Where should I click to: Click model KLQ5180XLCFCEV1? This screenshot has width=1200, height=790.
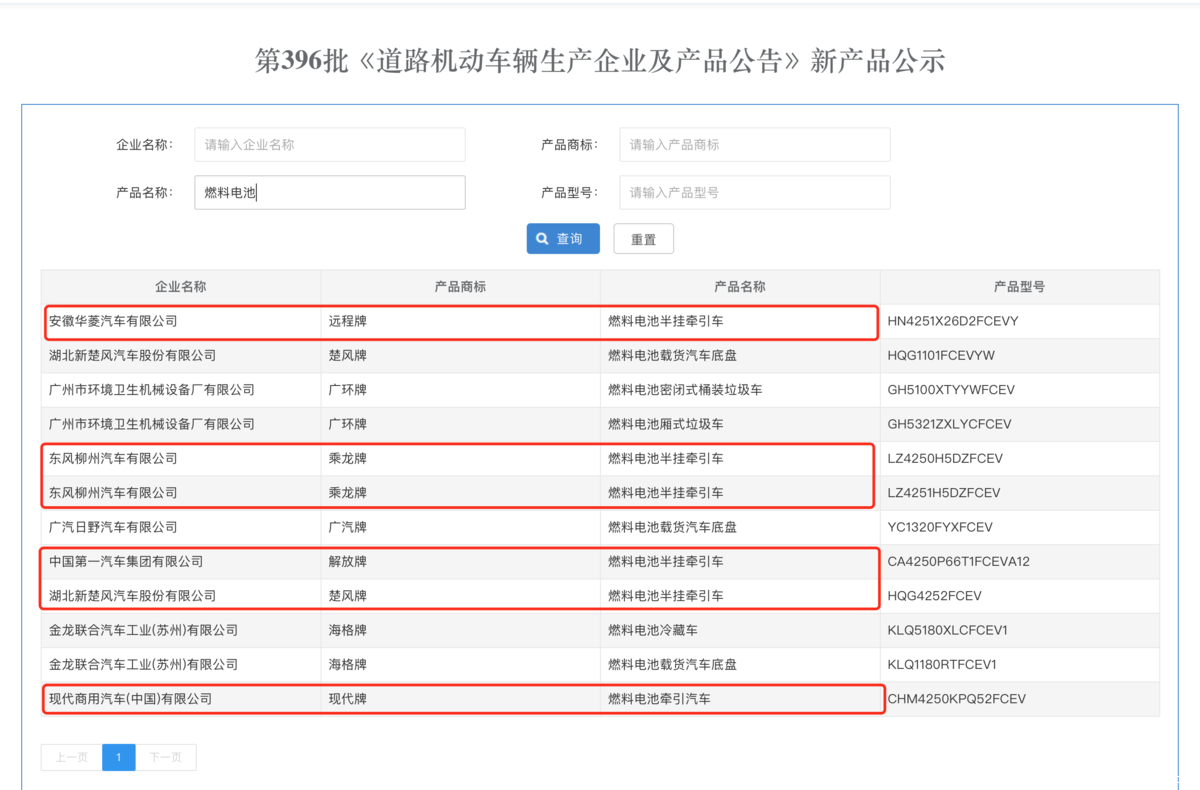[x=947, y=630]
